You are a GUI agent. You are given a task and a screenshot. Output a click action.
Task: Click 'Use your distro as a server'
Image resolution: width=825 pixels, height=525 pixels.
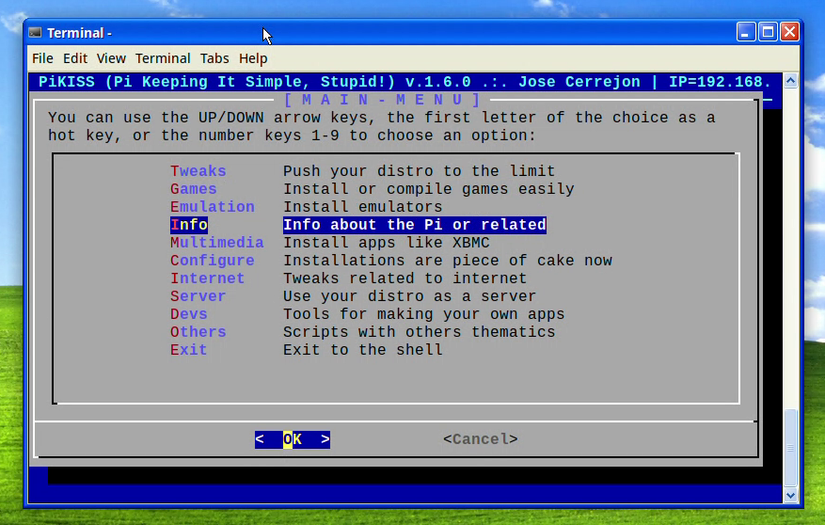coord(409,296)
